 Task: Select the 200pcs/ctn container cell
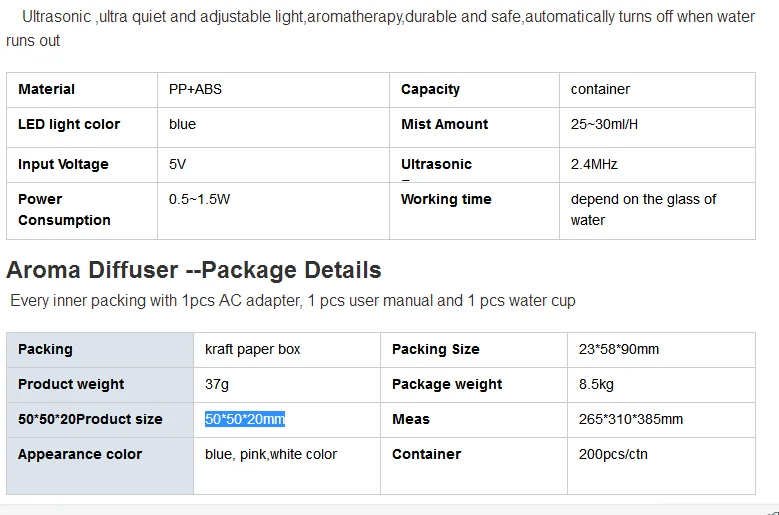coord(661,466)
